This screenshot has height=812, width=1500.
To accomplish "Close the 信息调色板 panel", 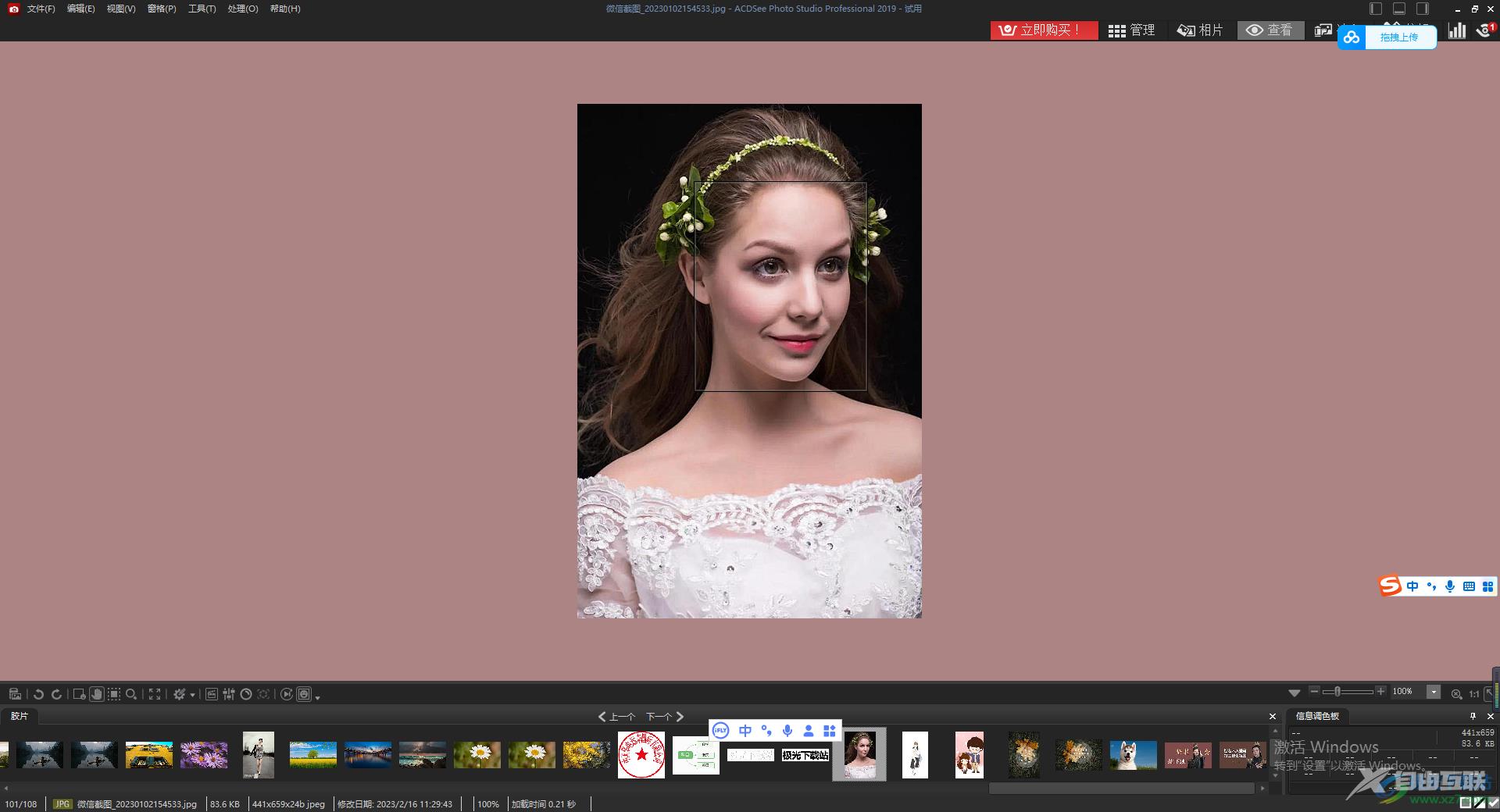I will coord(1490,716).
